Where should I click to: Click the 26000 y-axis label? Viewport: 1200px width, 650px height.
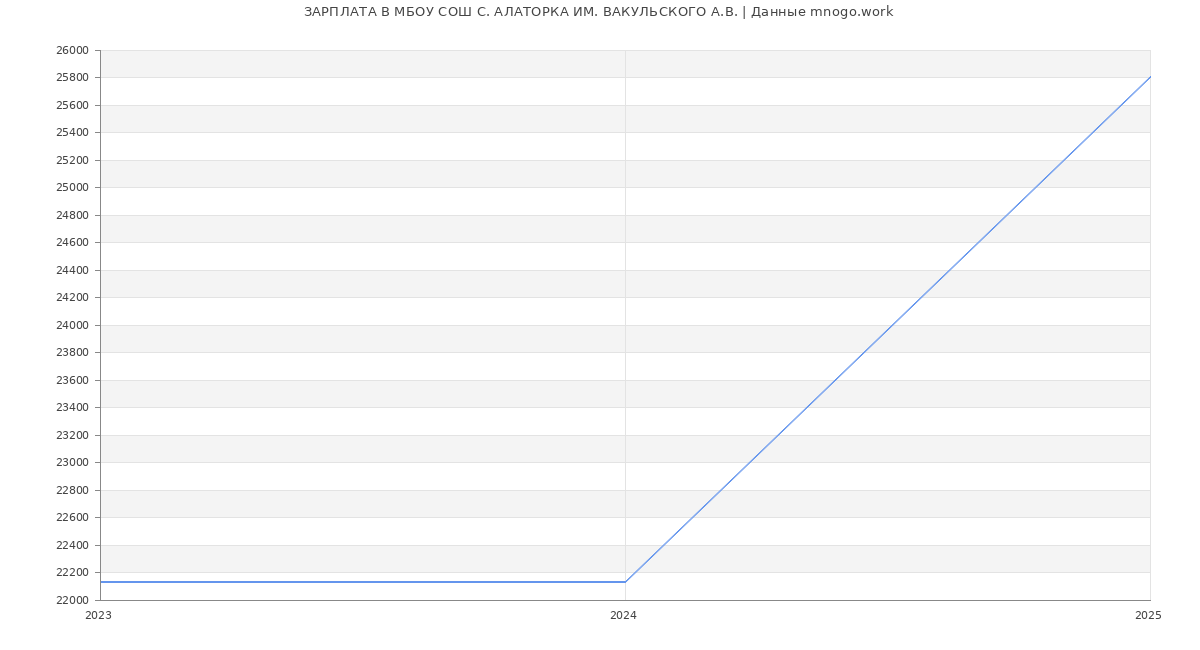pos(72,50)
